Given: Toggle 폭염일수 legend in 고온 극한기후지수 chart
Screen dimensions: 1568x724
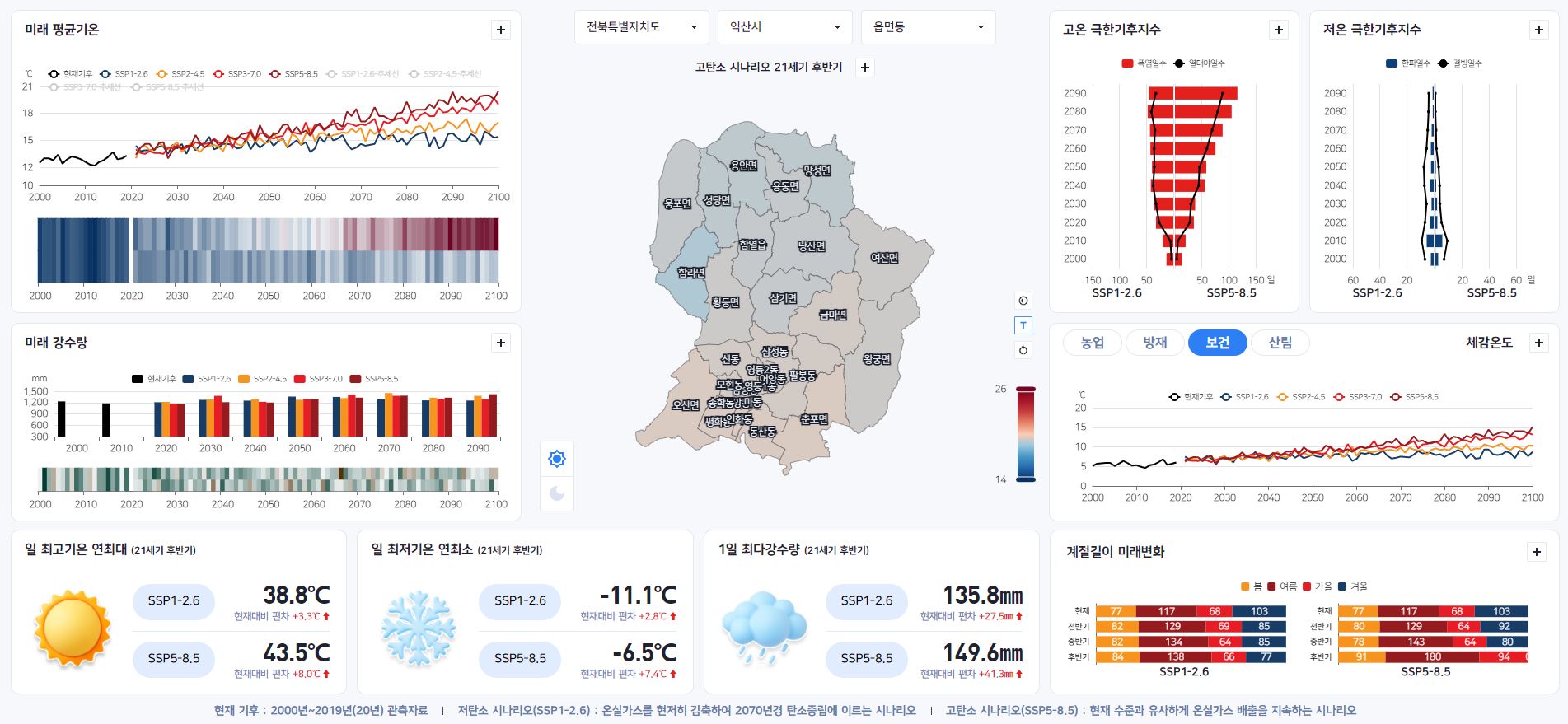Looking at the screenshot, I should [1144, 63].
